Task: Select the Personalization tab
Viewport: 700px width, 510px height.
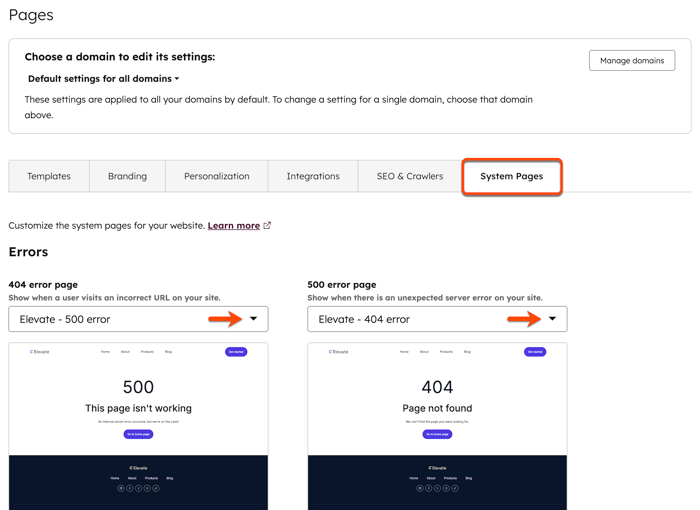Action: click(x=216, y=176)
